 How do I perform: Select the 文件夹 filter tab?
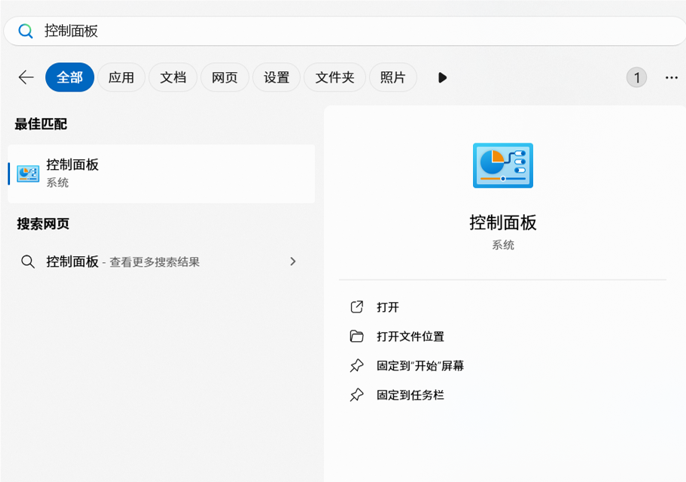pyautogui.click(x=335, y=78)
